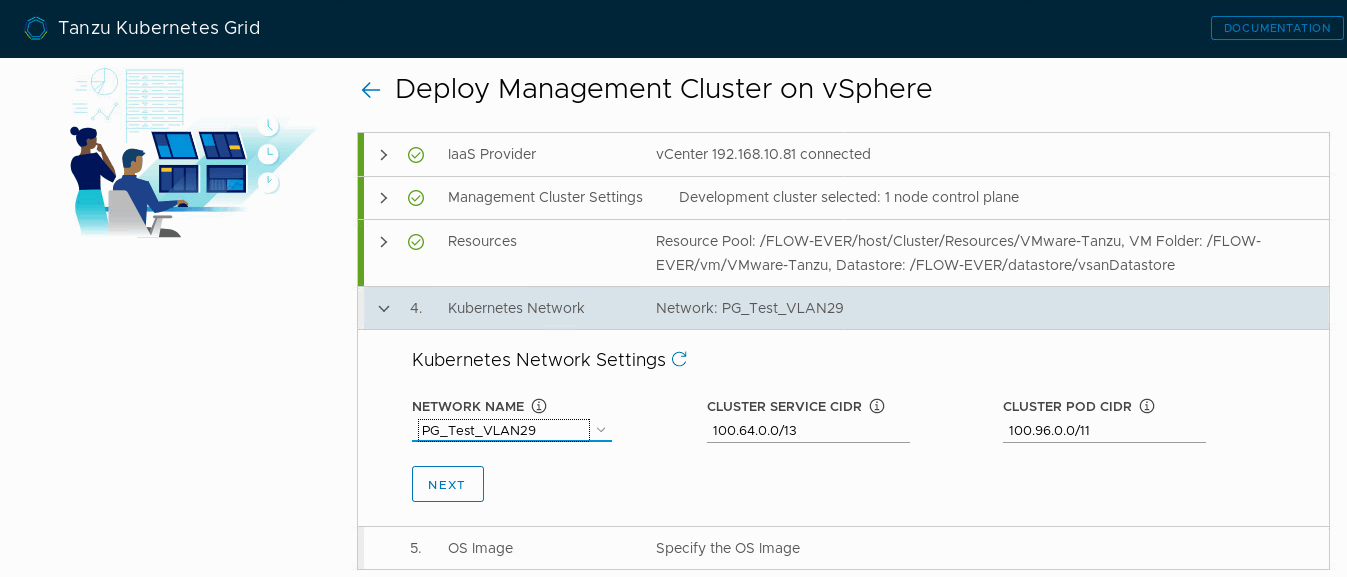
Task: Show info tooltip for Cluster Pod CIDR
Action: 1147,406
